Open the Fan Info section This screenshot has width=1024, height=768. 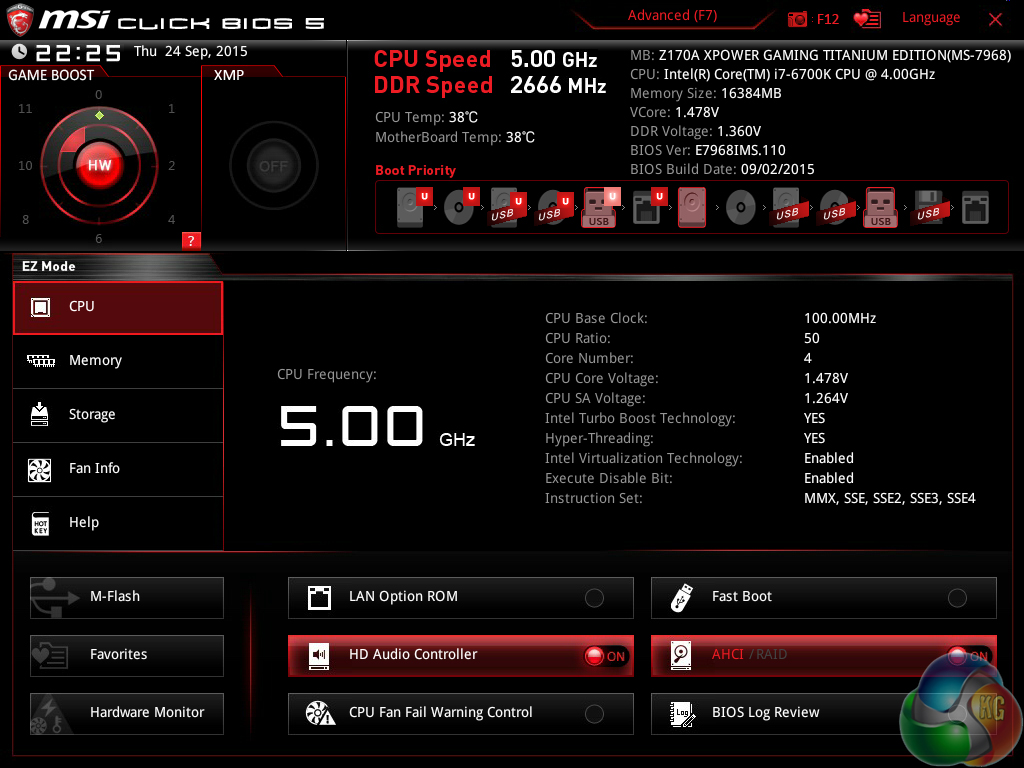coord(118,469)
